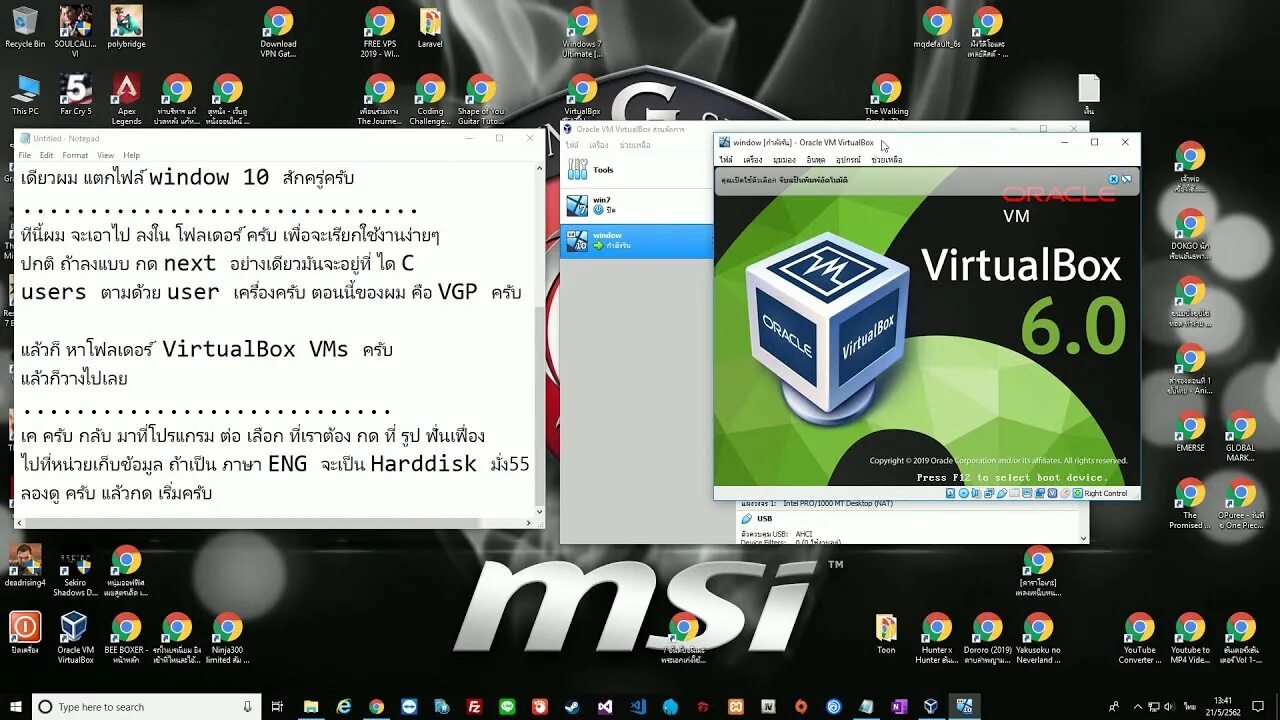This screenshot has width=1280, height=720.
Task: Open ไฟล์ menu in VirtualBox Manager
Action: coord(572,145)
